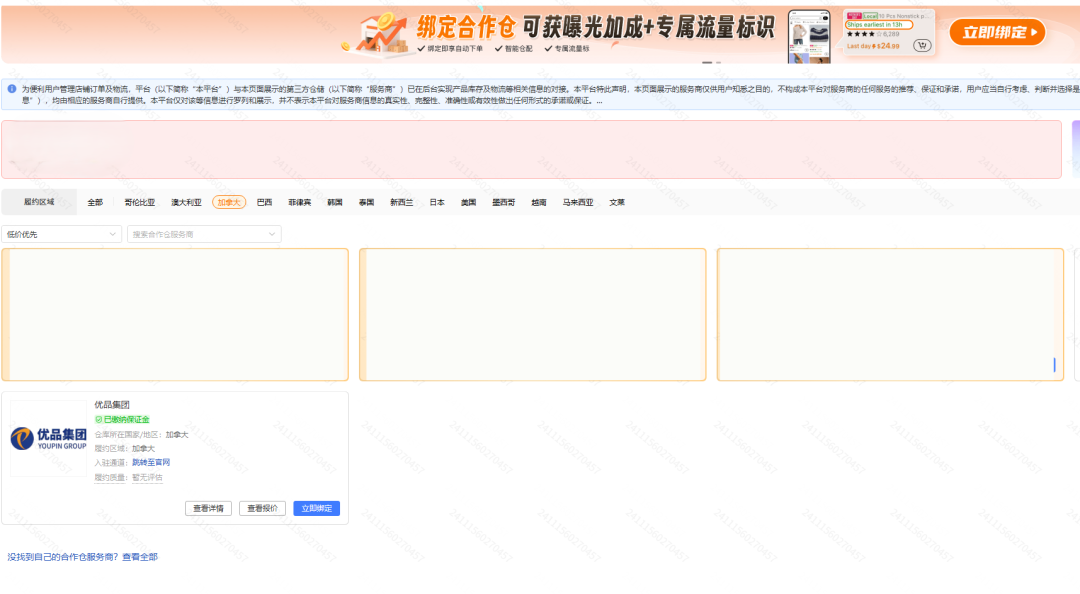Open the 低价优先 sort dropdown

point(60,233)
